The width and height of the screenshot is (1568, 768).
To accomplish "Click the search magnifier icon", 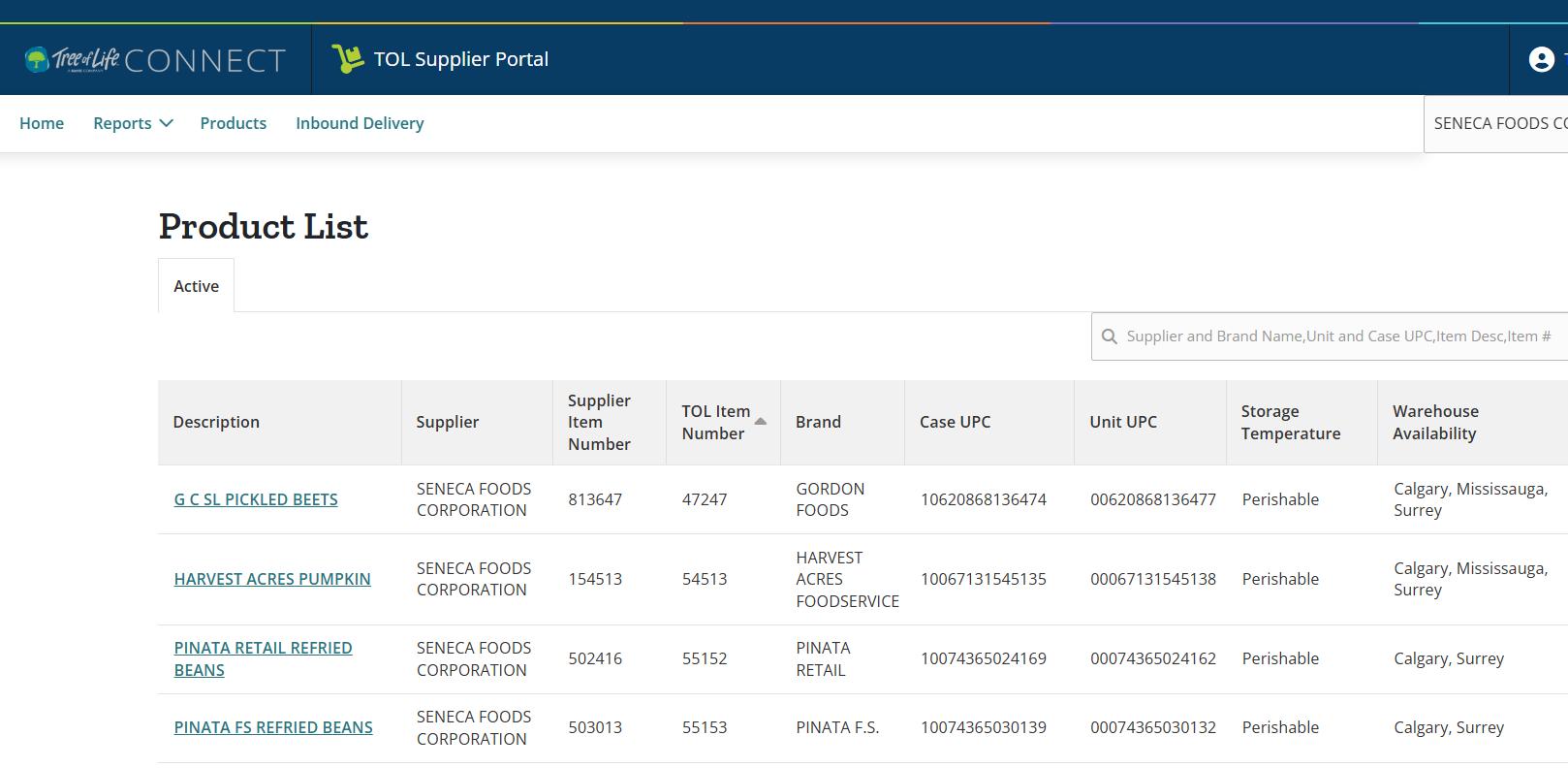I will click(x=1110, y=336).
